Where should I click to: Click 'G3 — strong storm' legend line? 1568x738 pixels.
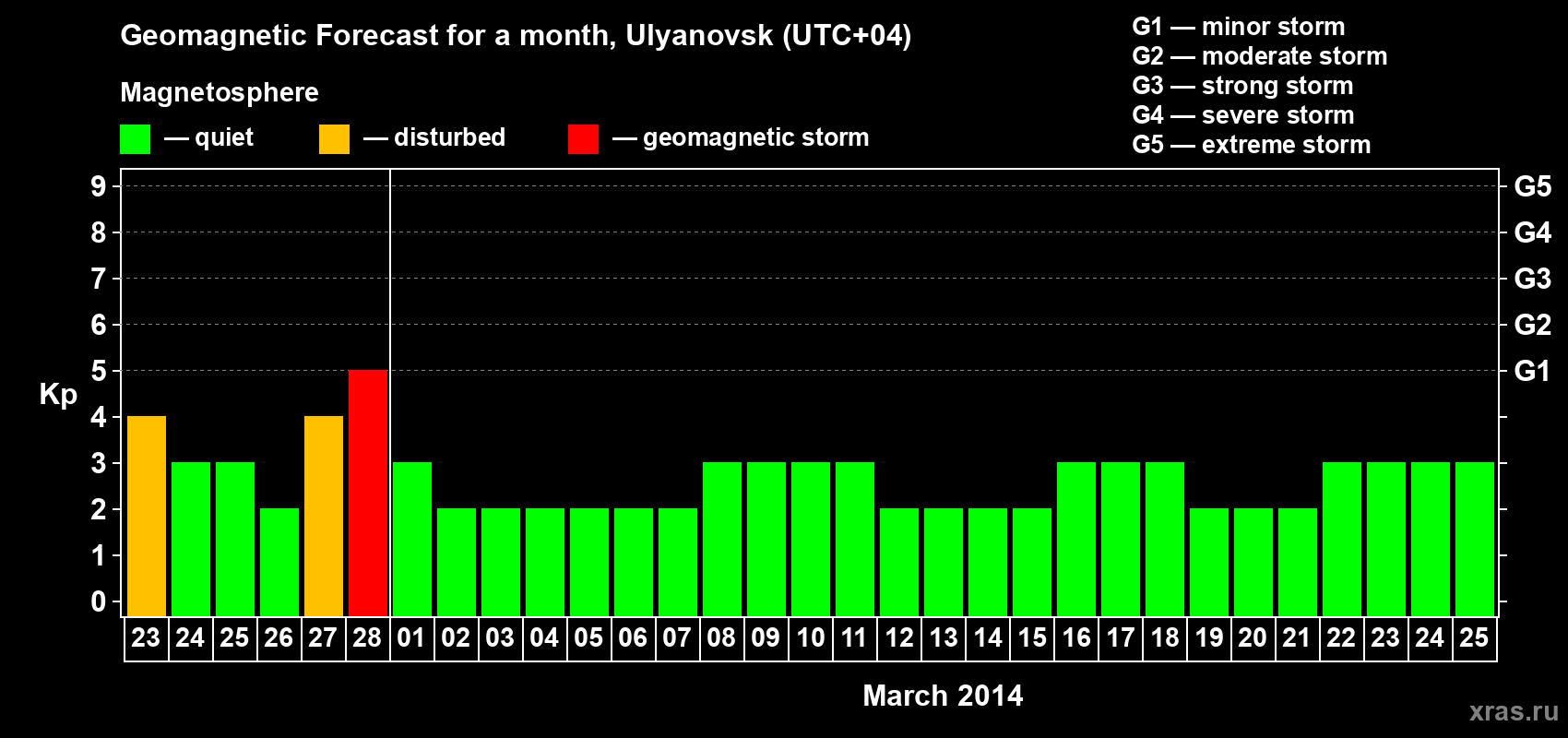click(x=1242, y=86)
